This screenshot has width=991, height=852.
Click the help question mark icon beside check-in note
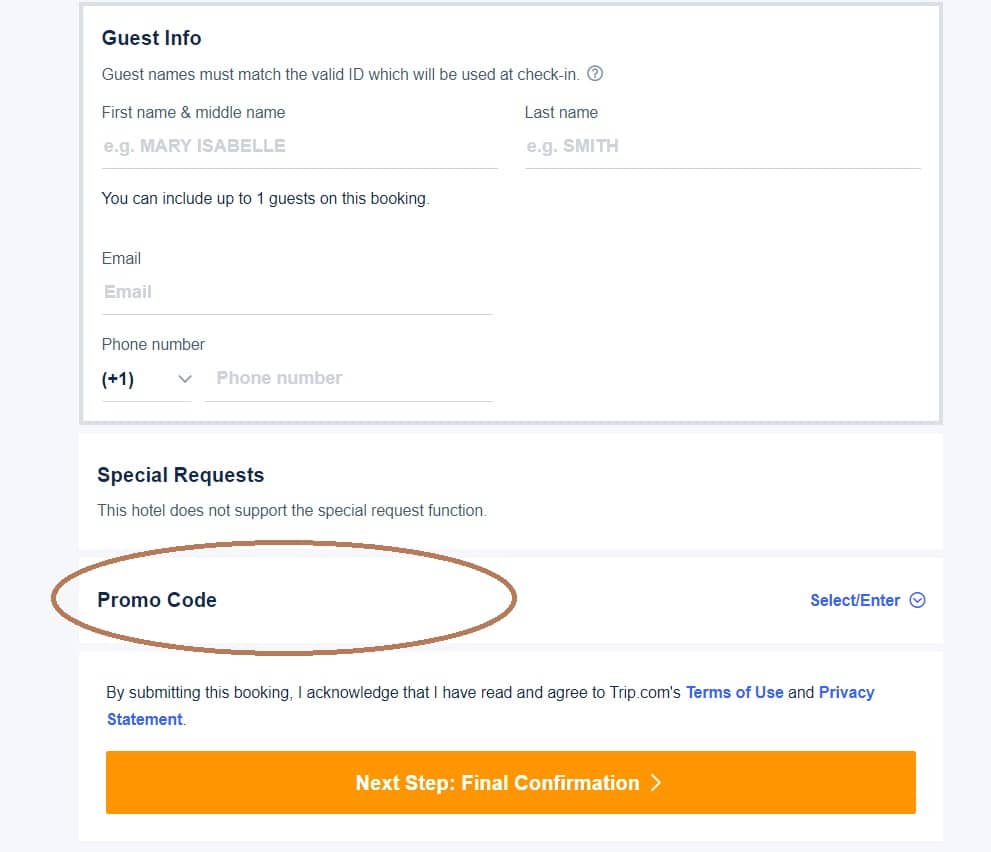click(x=594, y=74)
